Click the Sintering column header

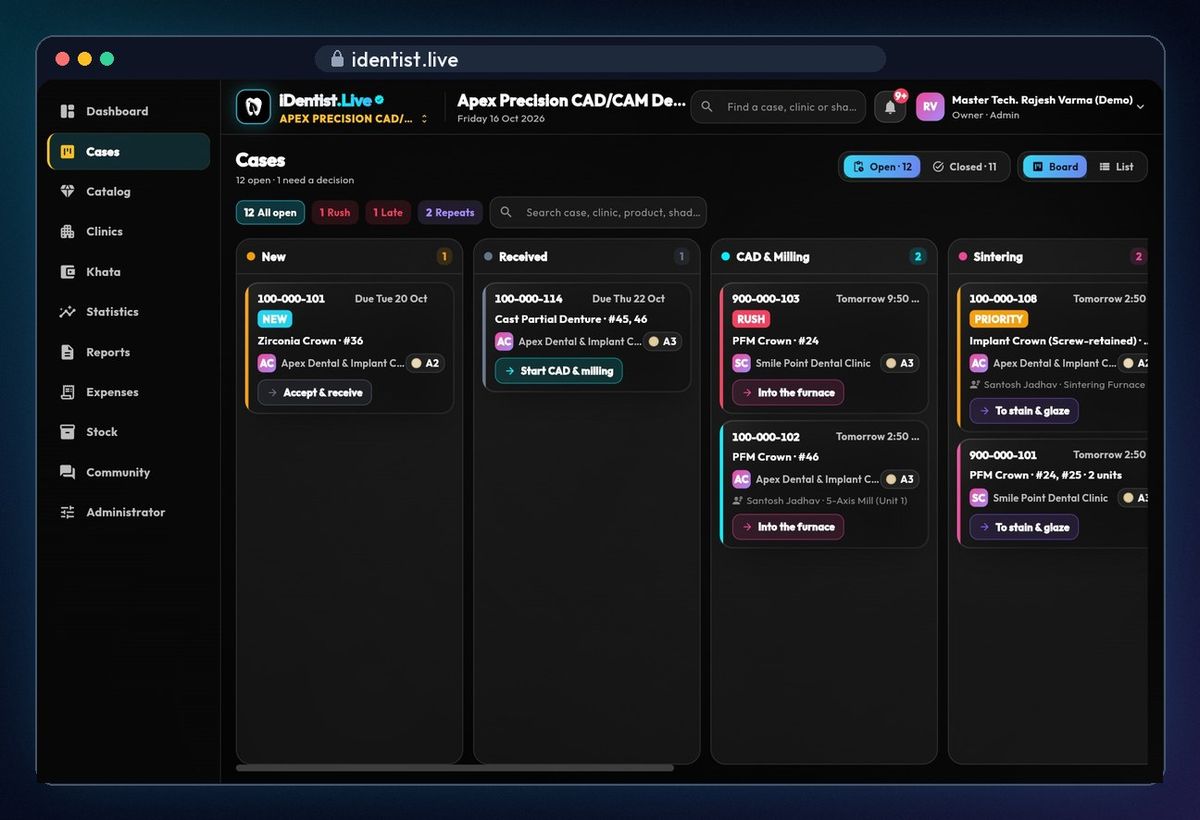(1048, 257)
